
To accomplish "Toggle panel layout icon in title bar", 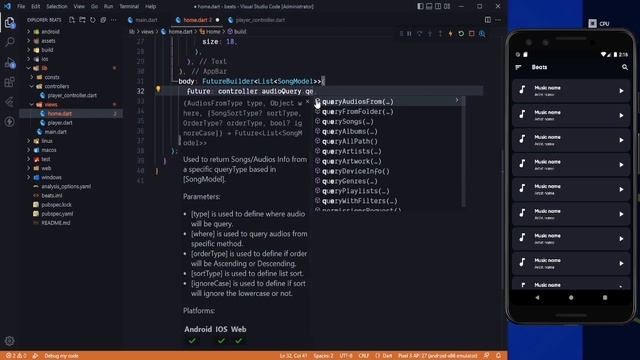I will [x=429, y=6].
